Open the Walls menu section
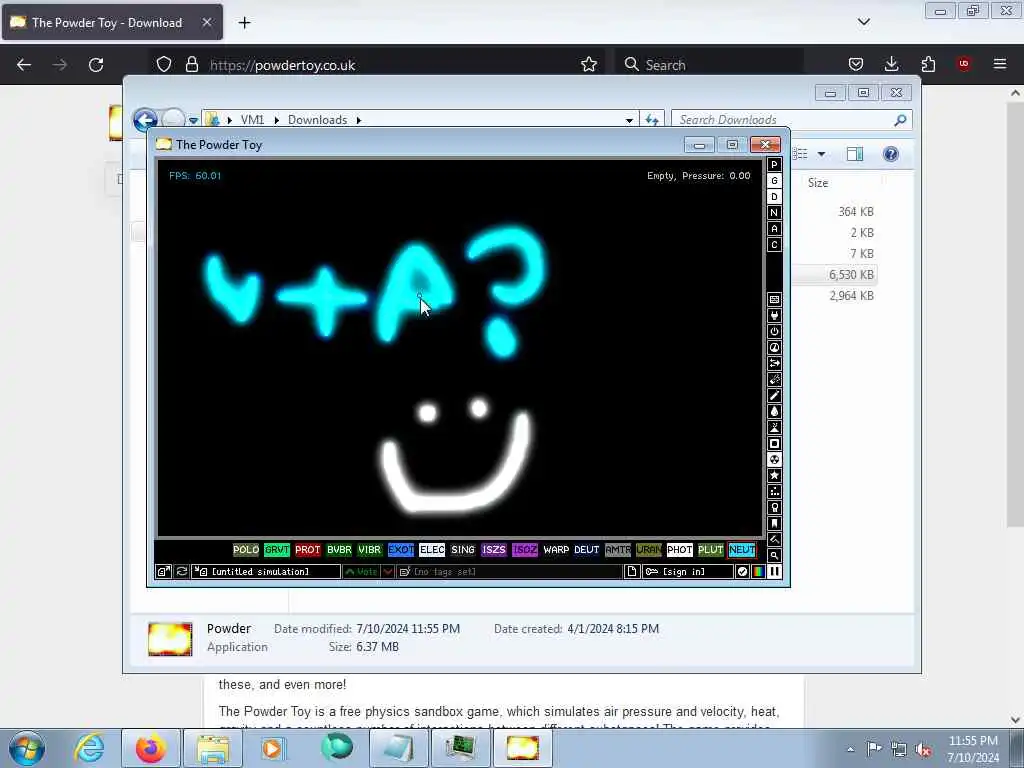Image resolution: width=1024 pixels, height=768 pixels. 775,300
